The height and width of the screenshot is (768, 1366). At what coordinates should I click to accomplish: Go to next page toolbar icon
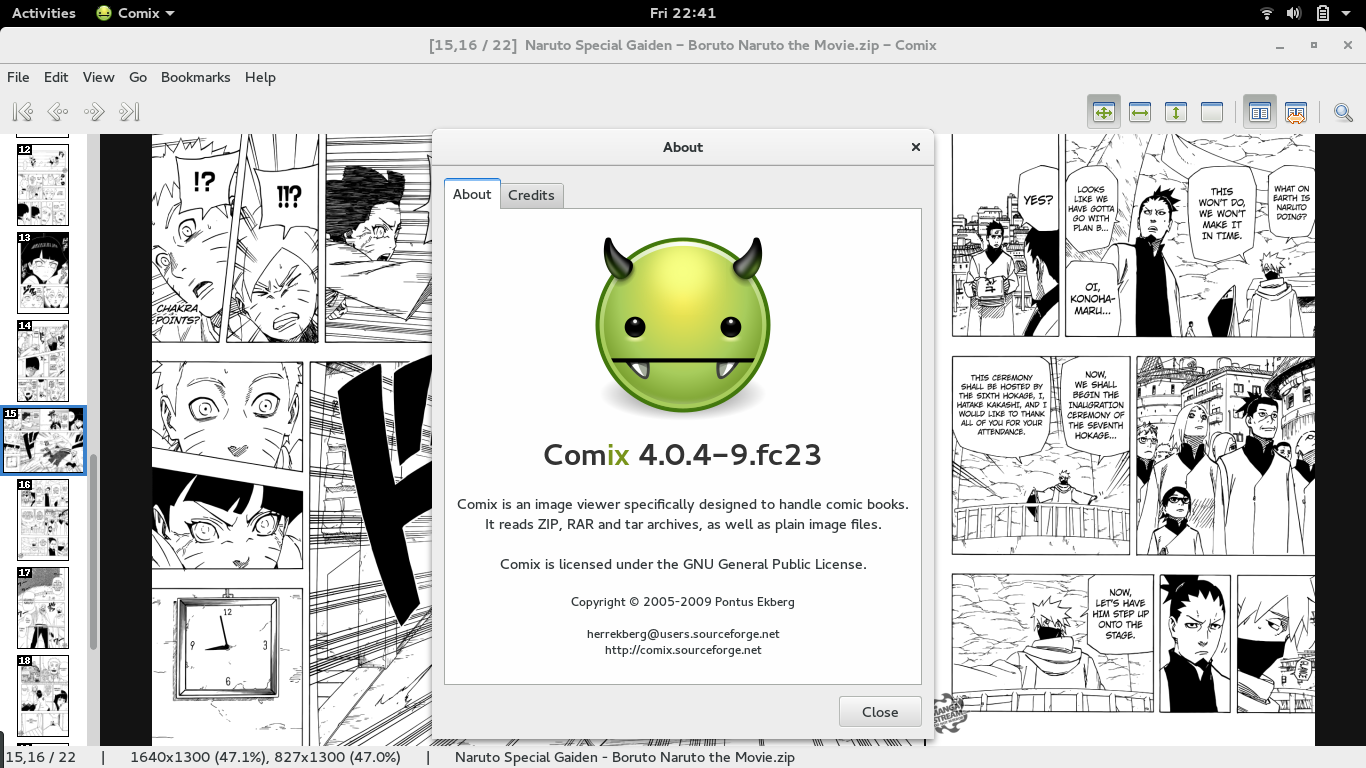click(94, 112)
